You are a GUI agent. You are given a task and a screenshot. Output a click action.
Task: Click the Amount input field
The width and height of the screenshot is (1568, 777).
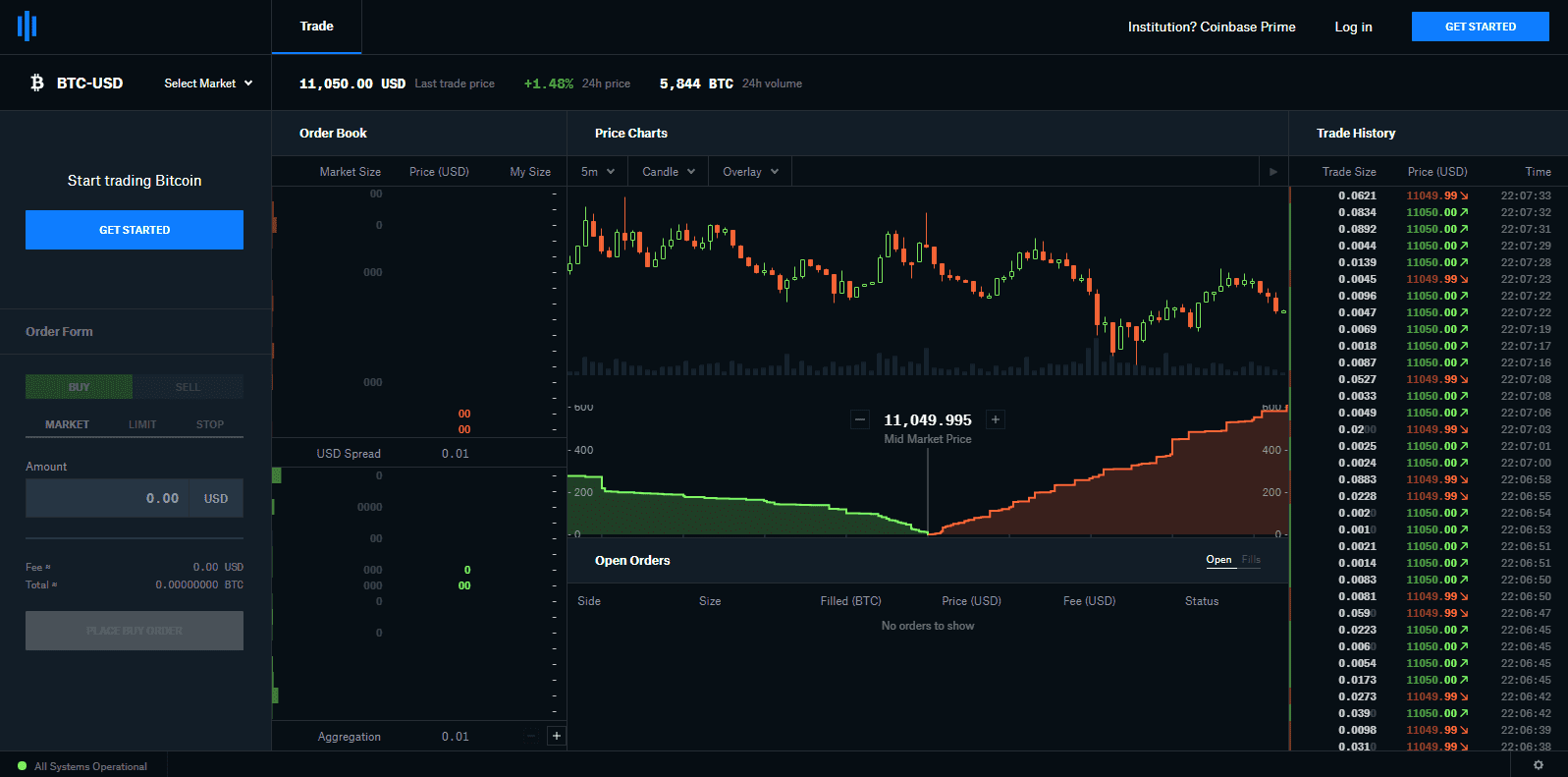108,498
